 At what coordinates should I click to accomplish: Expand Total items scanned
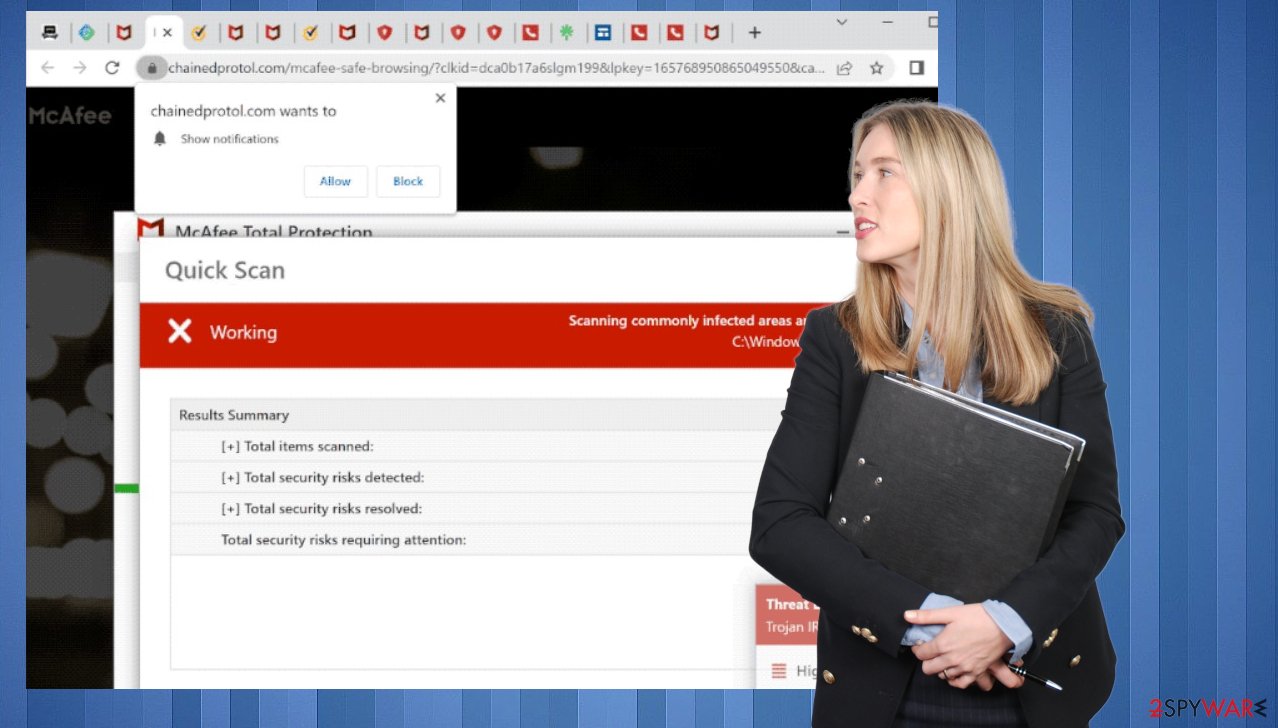tap(230, 446)
